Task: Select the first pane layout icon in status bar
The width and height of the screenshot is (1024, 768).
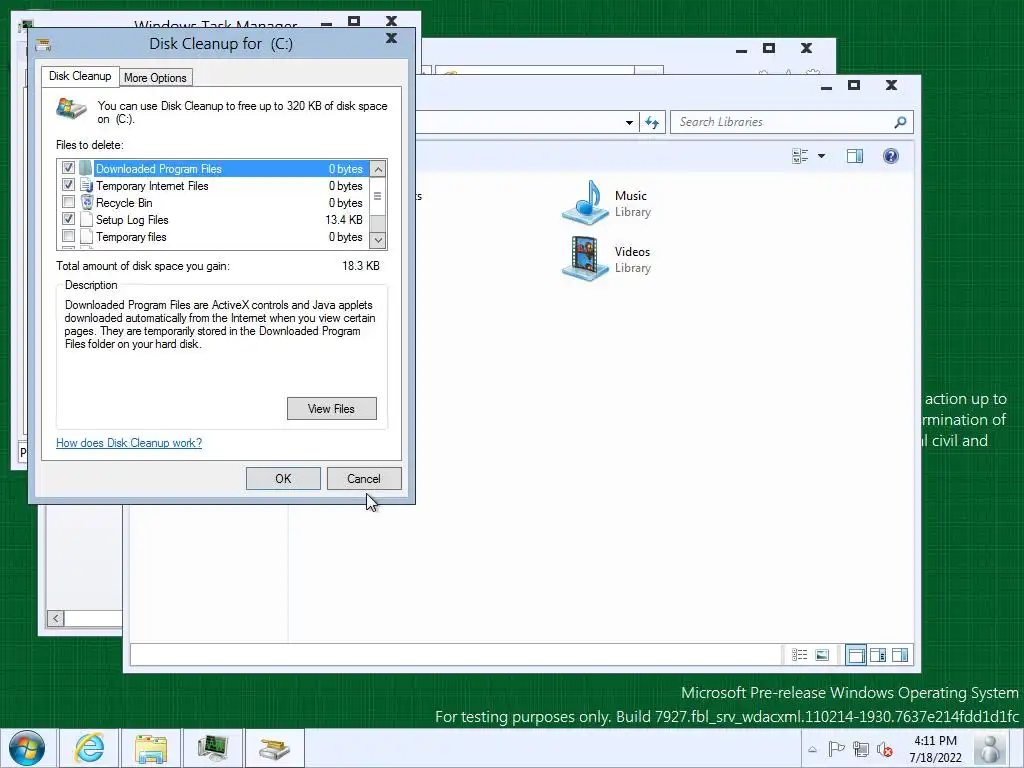Action: (856, 655)
